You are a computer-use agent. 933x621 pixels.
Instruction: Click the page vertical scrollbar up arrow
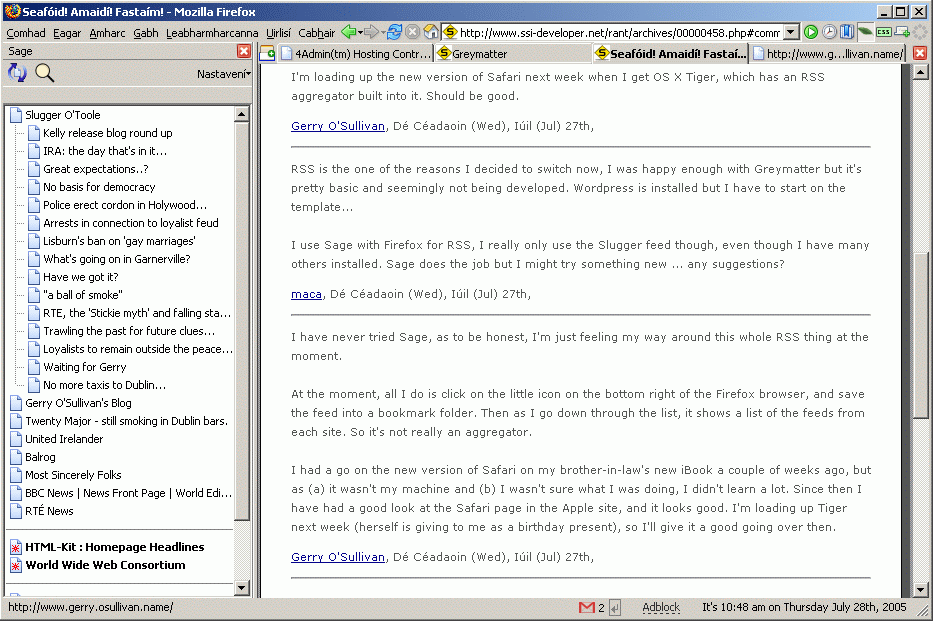pos(920,73)
